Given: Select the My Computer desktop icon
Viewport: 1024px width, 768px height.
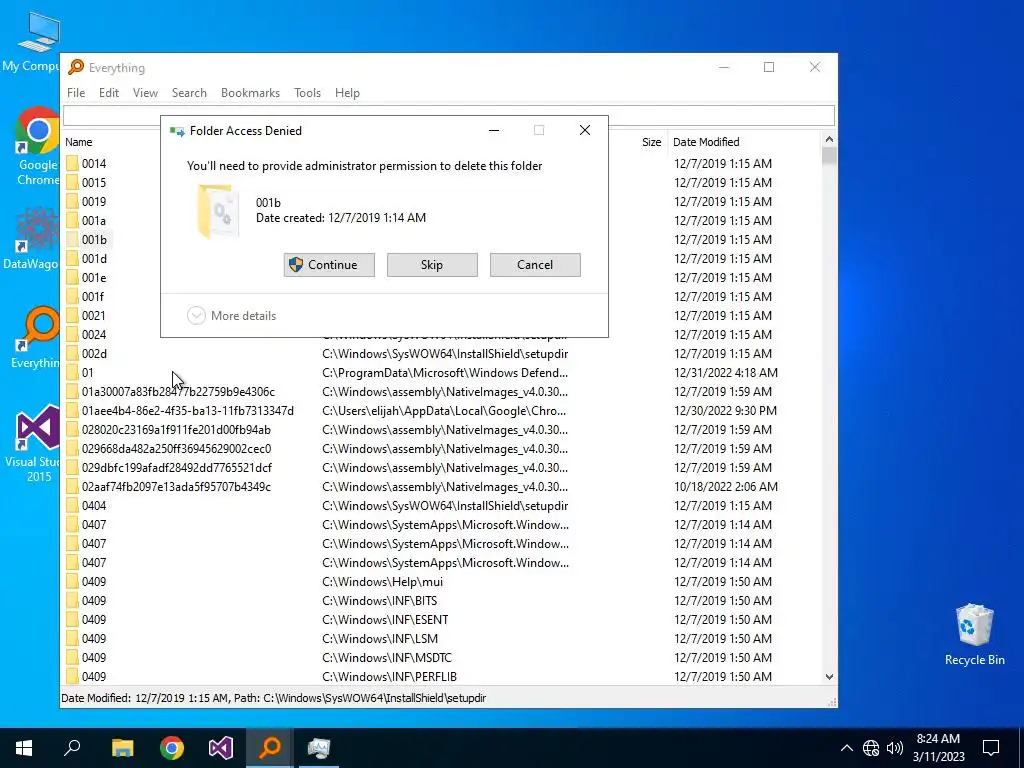Looking at the screenshot, I should 31,41.
